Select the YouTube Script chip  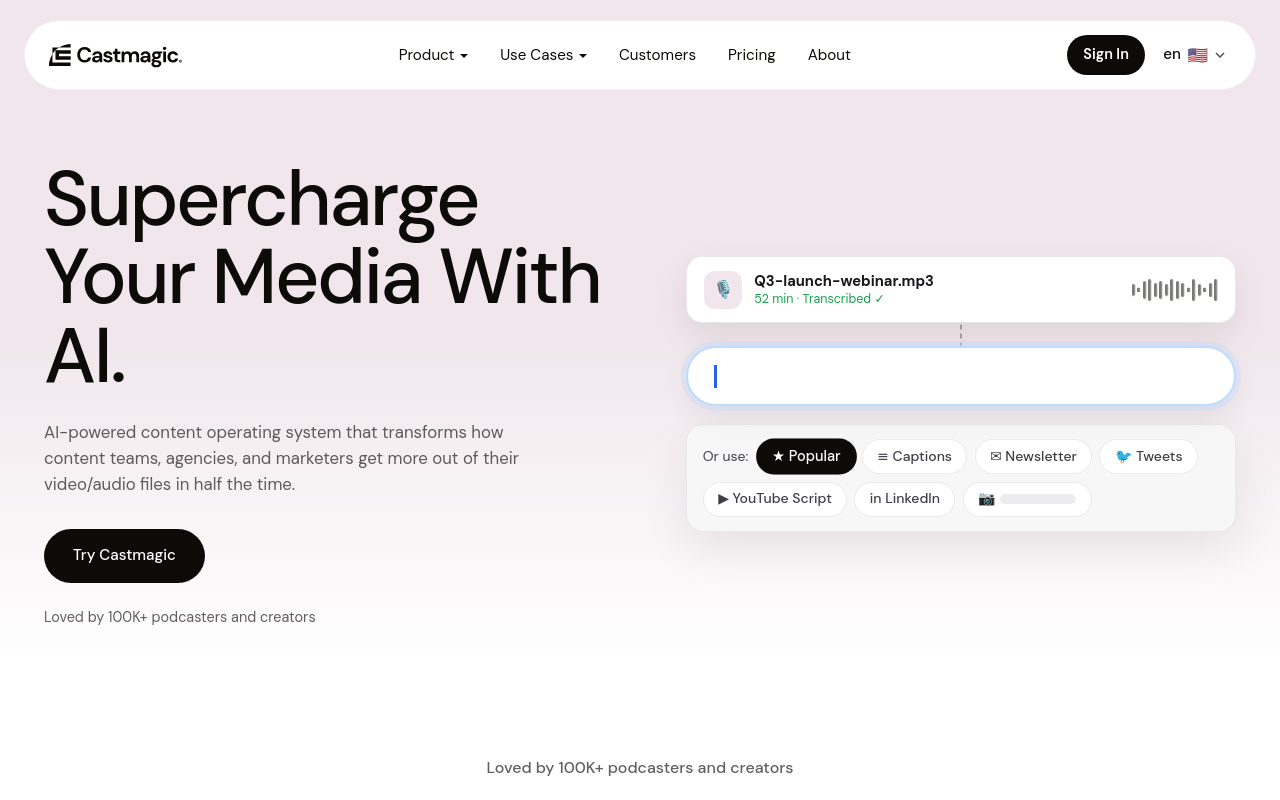point(775,499)
